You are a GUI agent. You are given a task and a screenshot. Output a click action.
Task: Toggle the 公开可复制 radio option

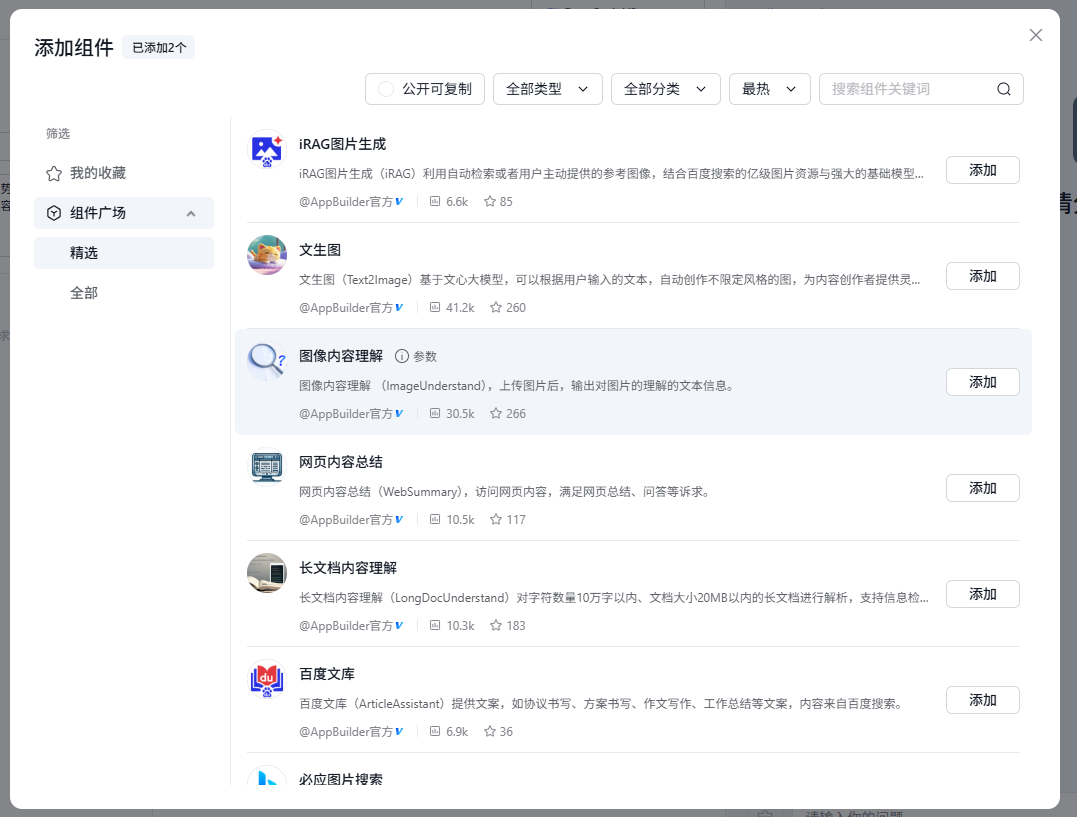click(386, 89)
